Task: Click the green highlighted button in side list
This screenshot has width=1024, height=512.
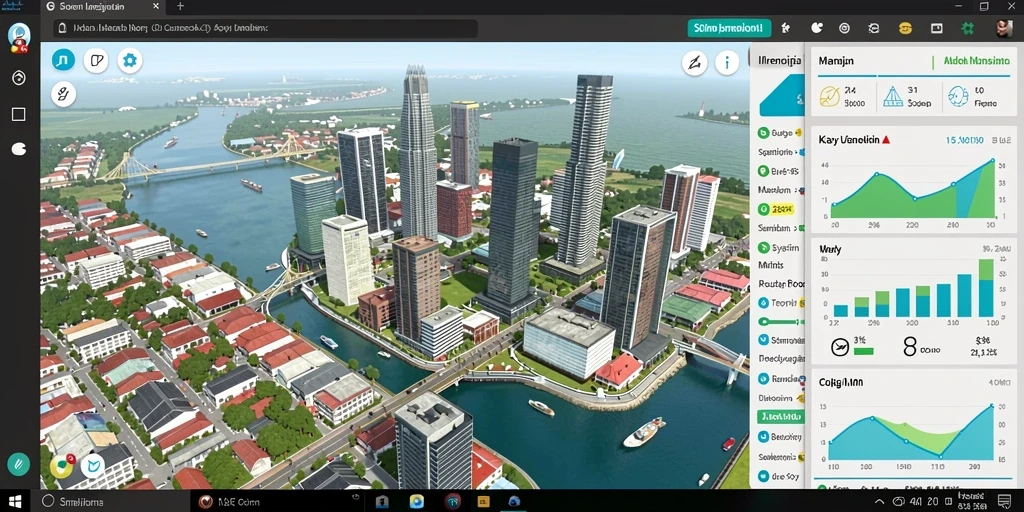Action: point(780,416)
